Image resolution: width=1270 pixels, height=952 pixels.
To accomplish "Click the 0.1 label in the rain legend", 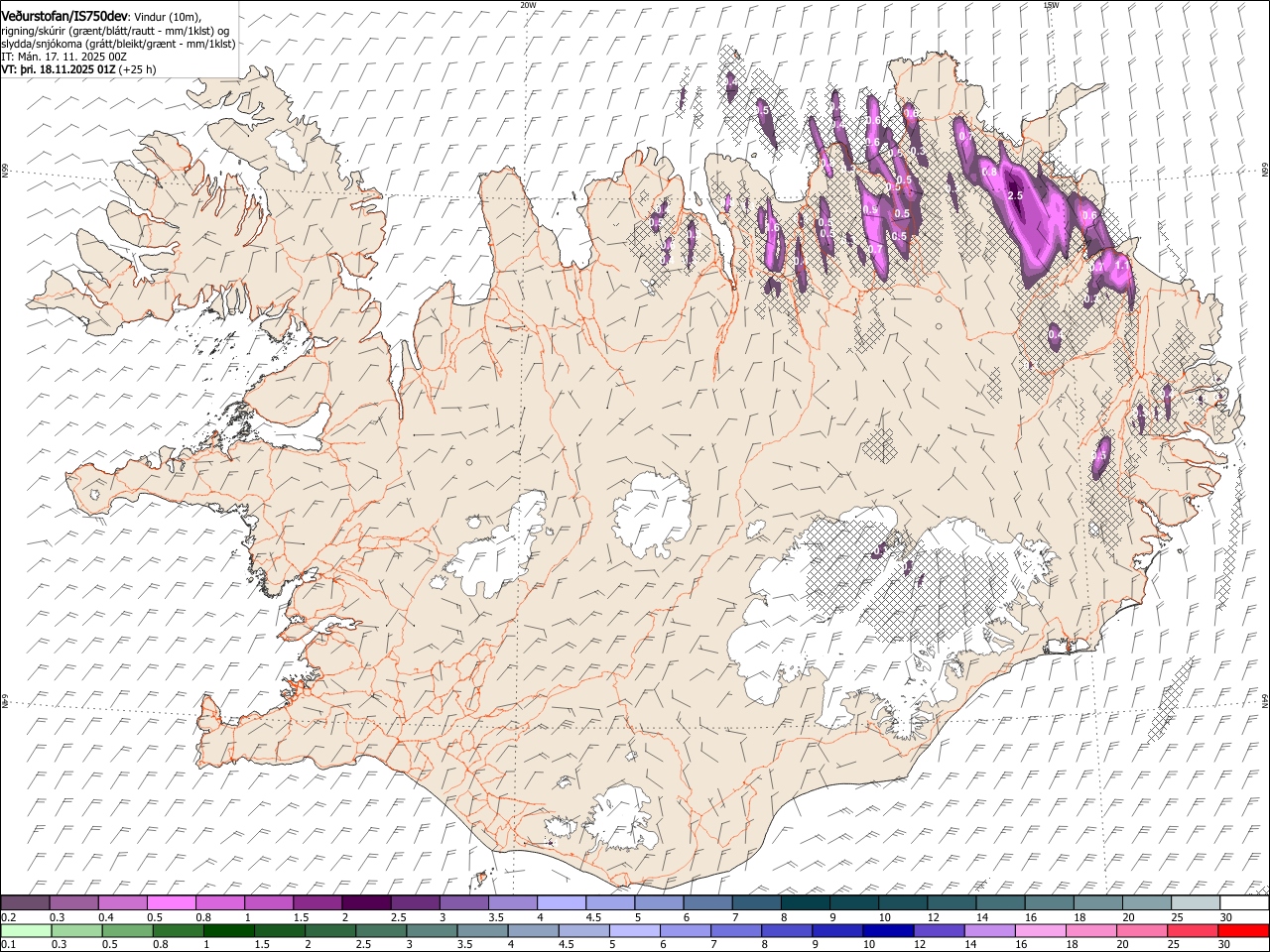I will [7, 944].
